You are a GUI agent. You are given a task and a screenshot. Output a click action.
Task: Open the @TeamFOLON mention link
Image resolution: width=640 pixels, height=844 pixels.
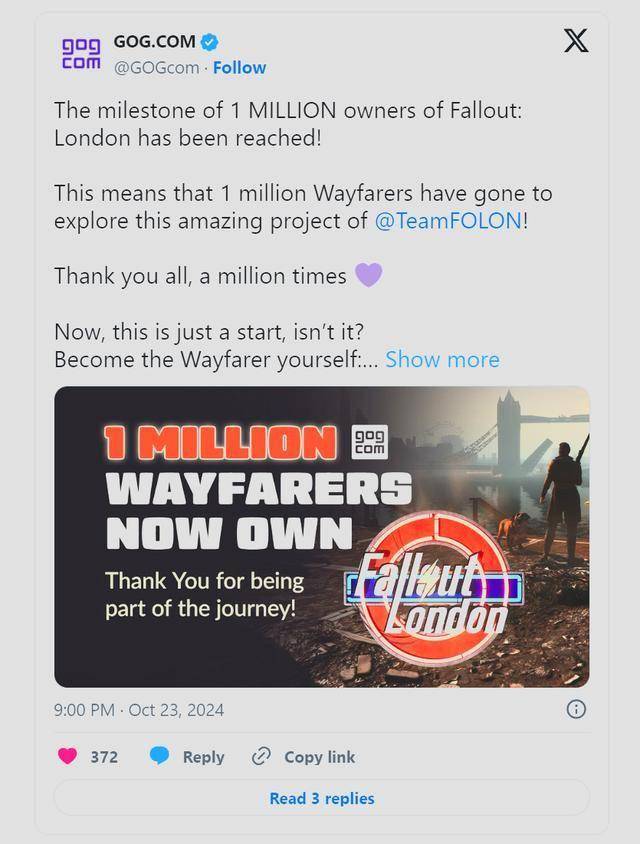(448, 221)
